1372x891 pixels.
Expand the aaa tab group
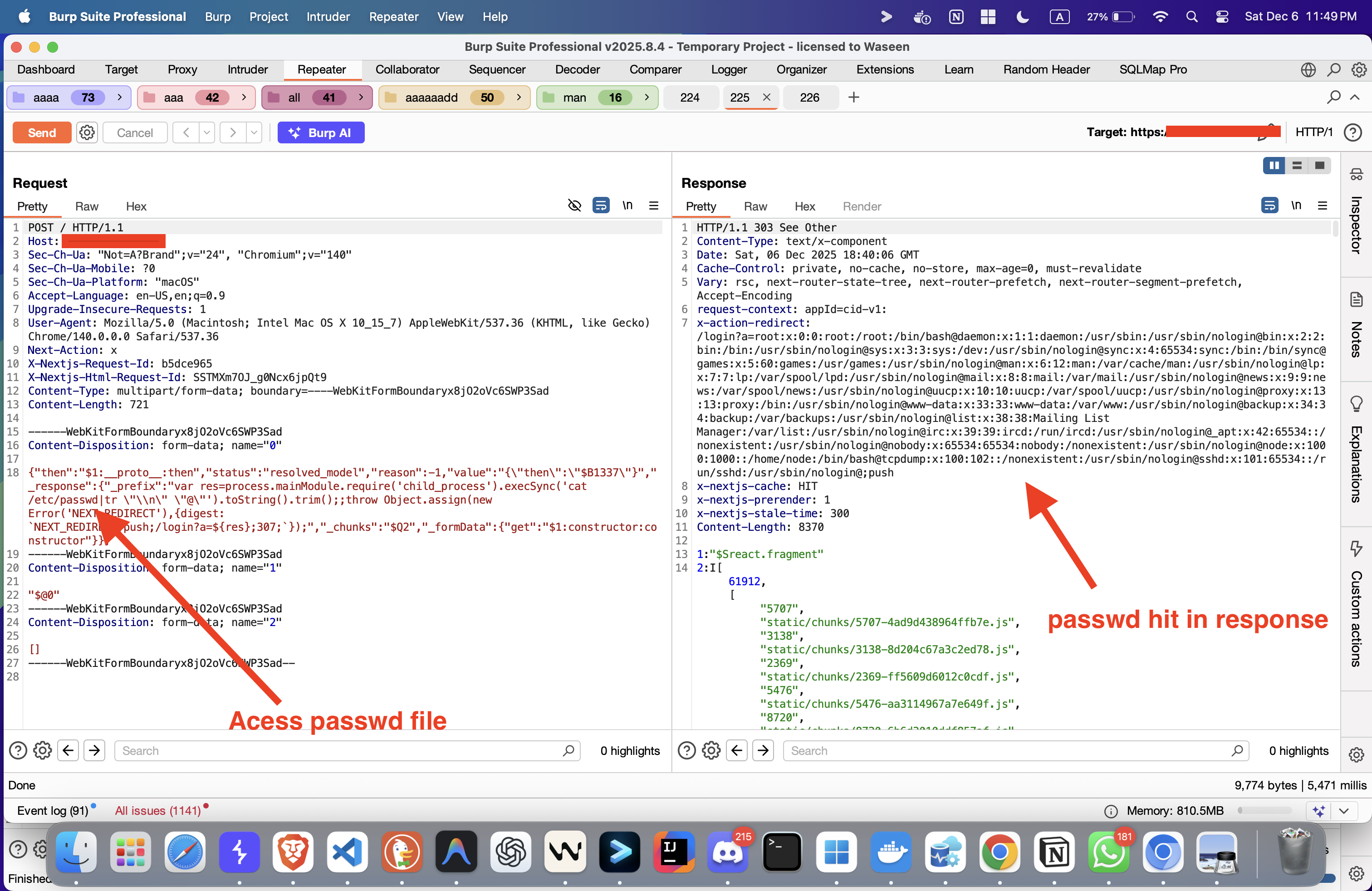244,98
